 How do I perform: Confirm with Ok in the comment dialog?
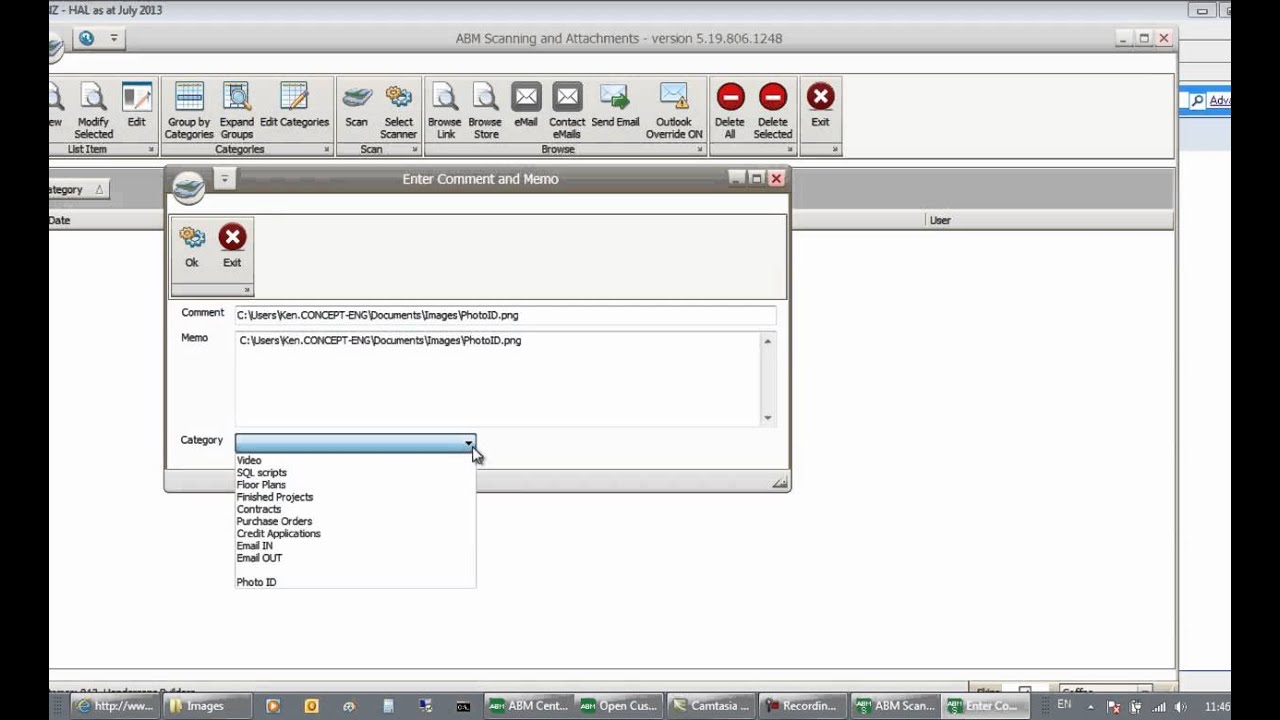[x=192, y=246]
